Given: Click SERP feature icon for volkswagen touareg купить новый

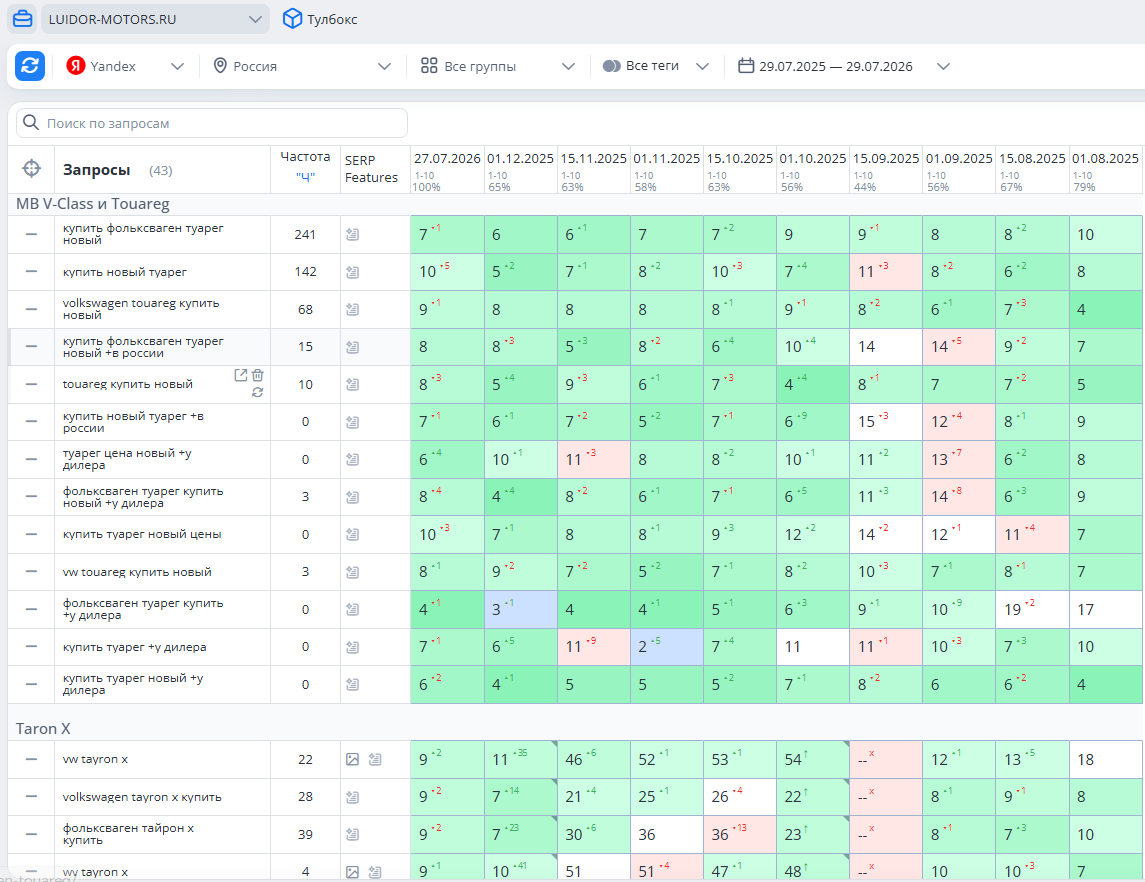Looking at the screenshot, I should (353, 310).
